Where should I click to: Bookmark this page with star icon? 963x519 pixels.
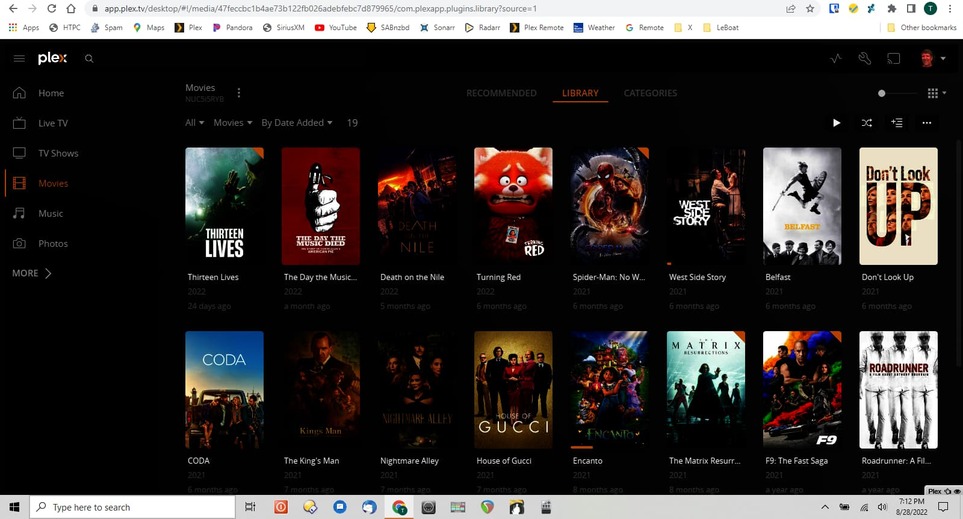[x=810, y=9]
